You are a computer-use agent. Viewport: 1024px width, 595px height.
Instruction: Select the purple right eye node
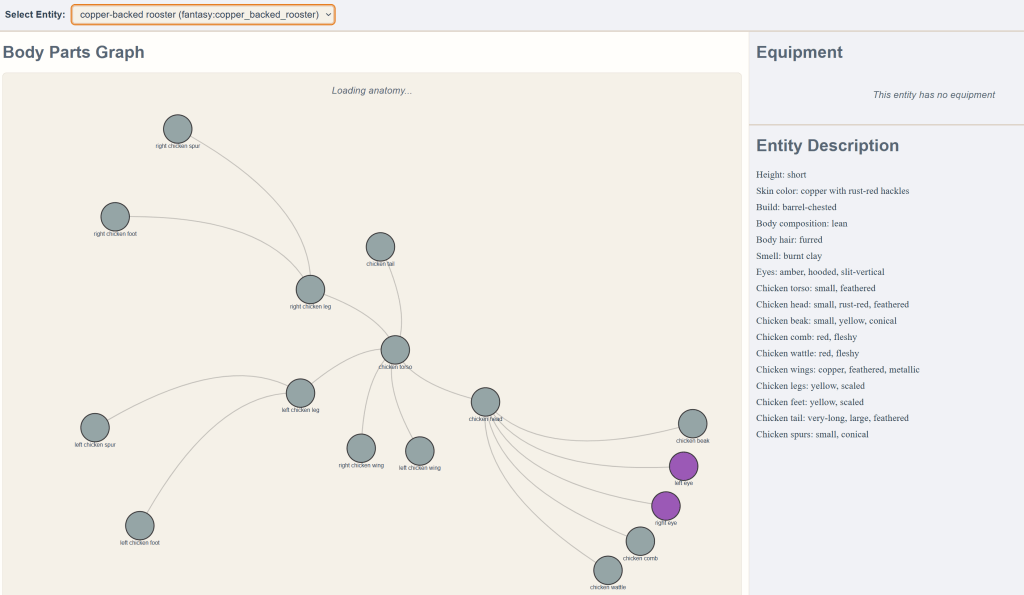coord(666,506)
